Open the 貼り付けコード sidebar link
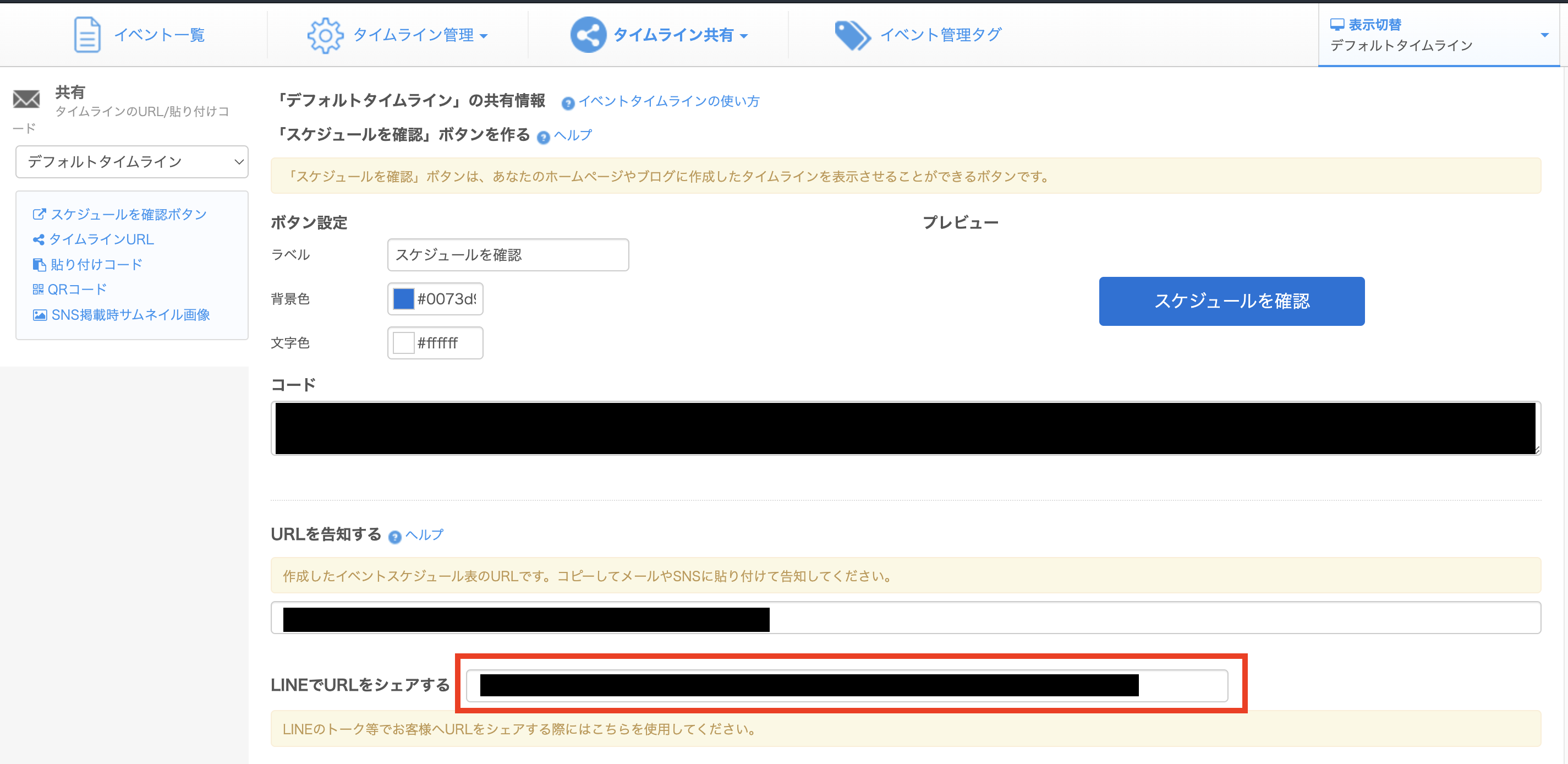Image resolution: width=1568 pixels, height=764 pixels. [x=96, y=265]
